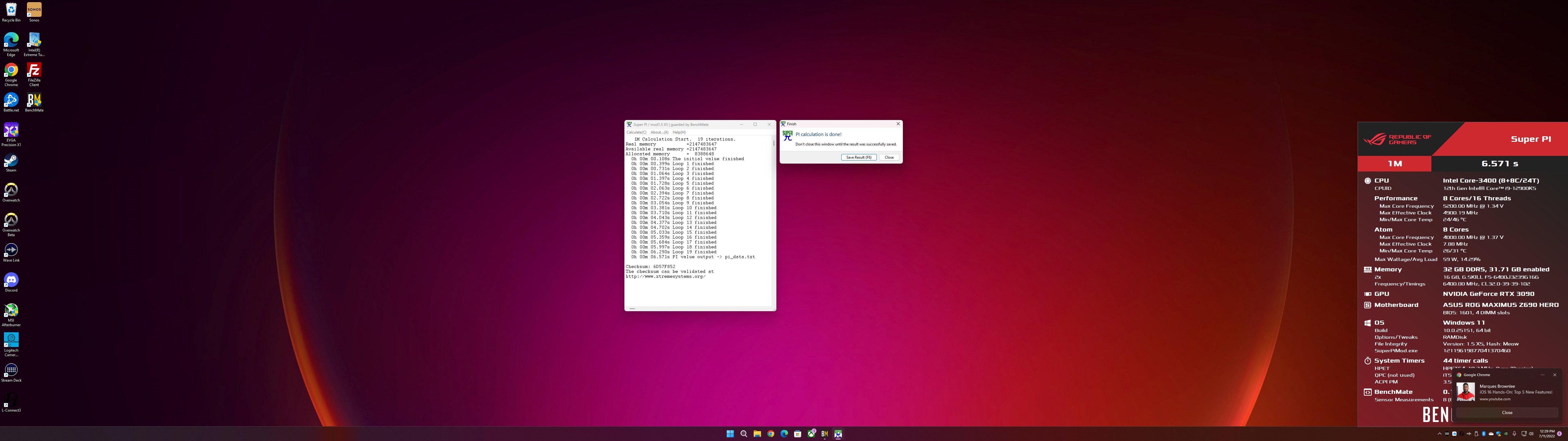Open the Help(H) menu in Super PI

[679, 132]
